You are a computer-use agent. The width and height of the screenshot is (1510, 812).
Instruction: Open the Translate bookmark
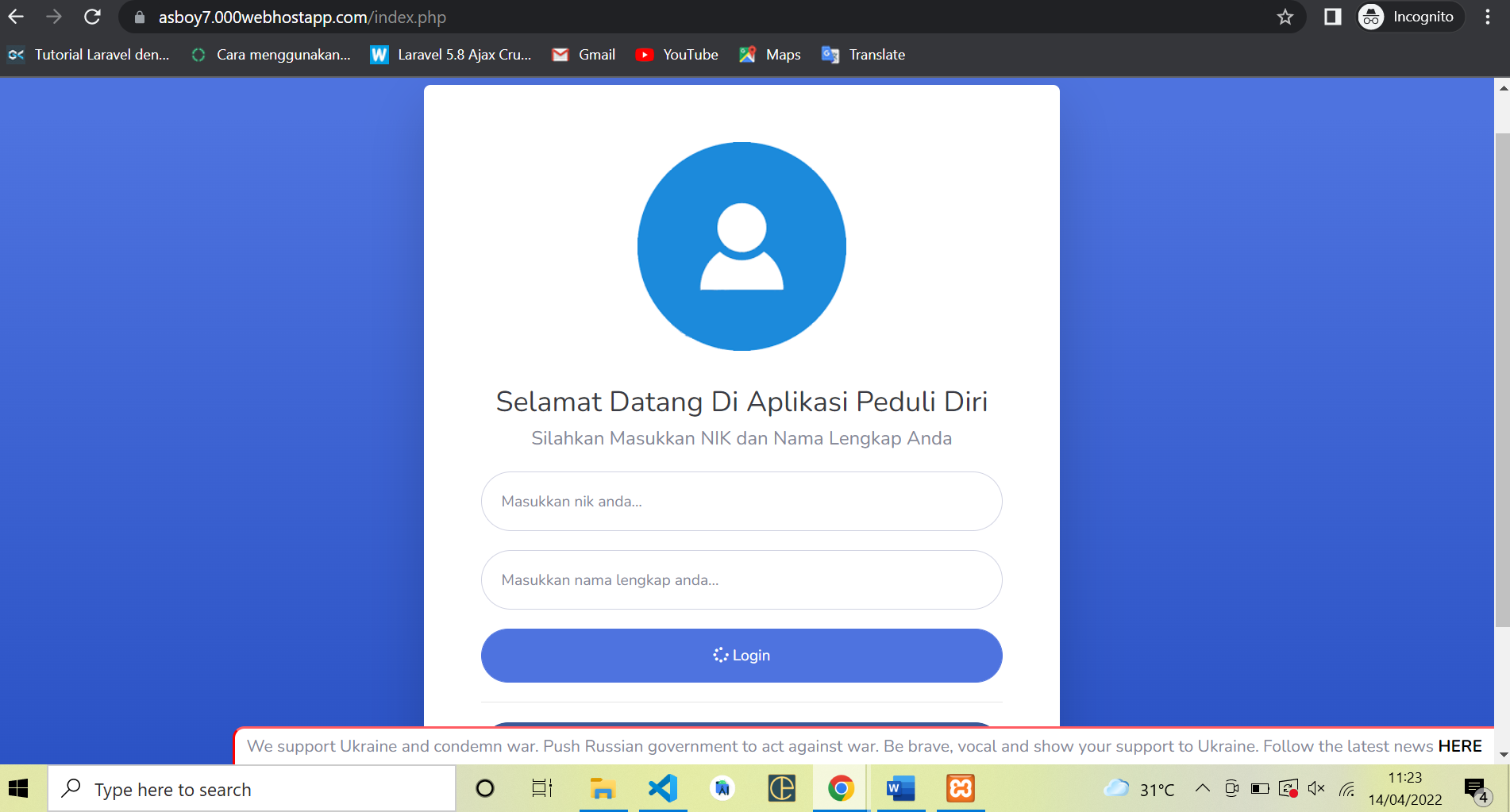864,55
